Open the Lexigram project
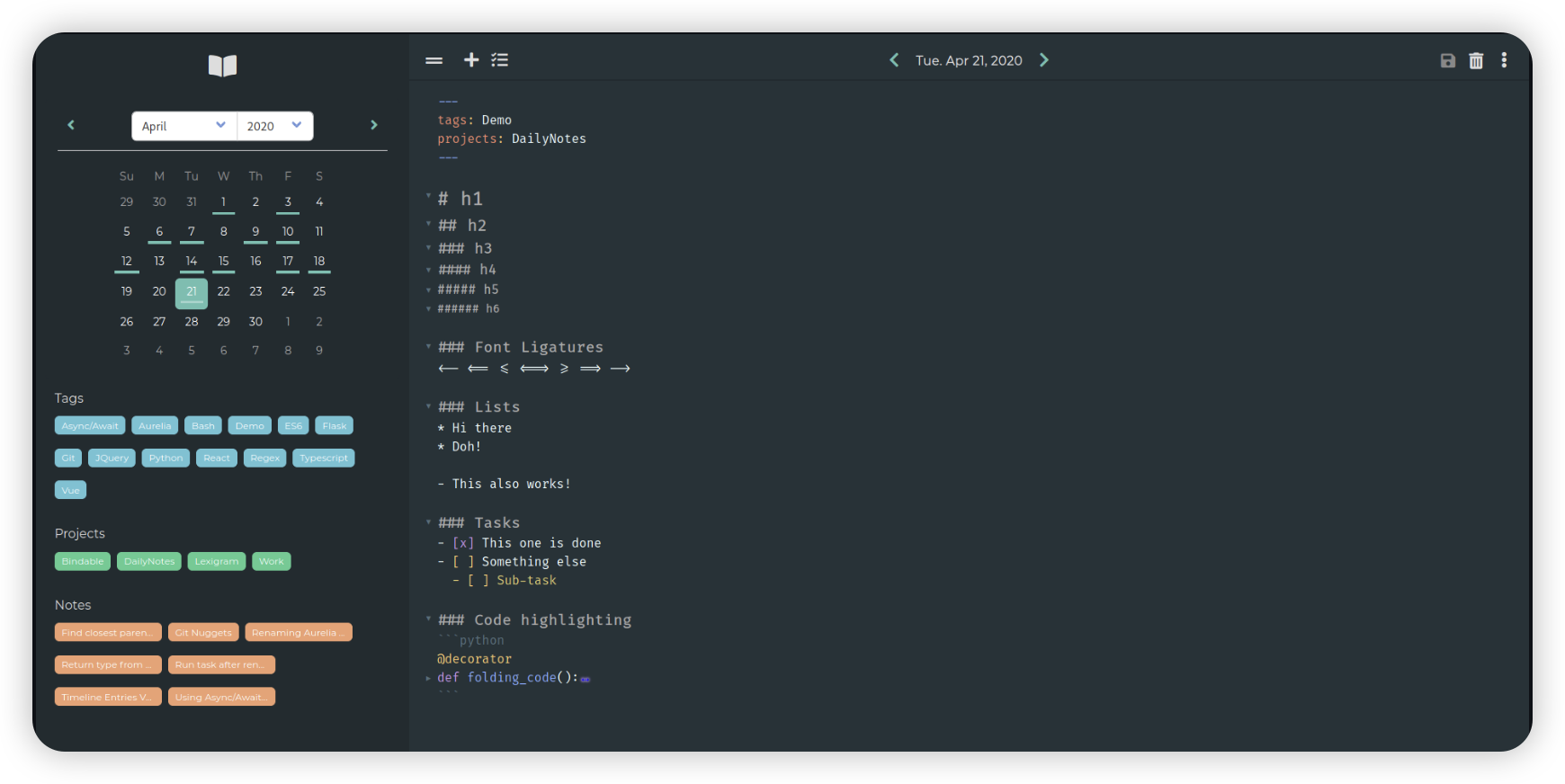1565x784 pixels. (x=217, y=562)
